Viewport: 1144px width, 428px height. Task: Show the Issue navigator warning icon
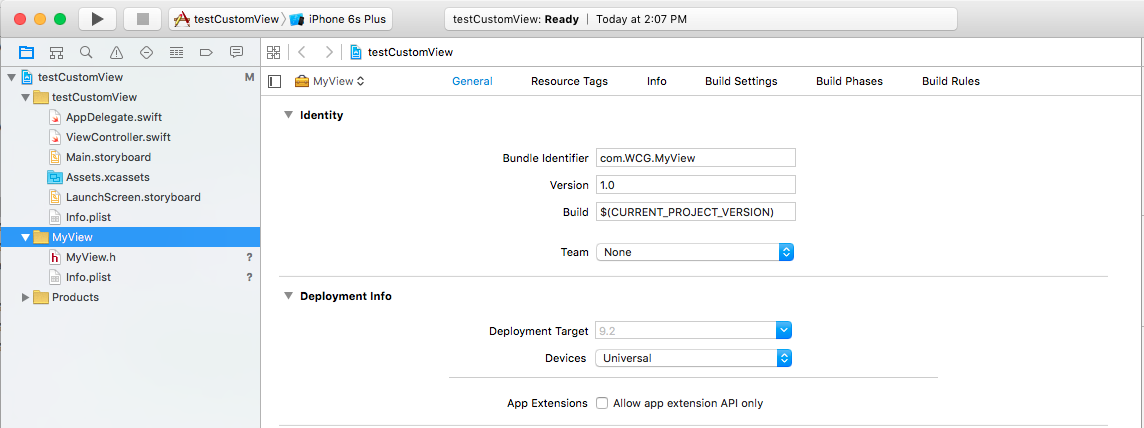click(x=116, y=52)
